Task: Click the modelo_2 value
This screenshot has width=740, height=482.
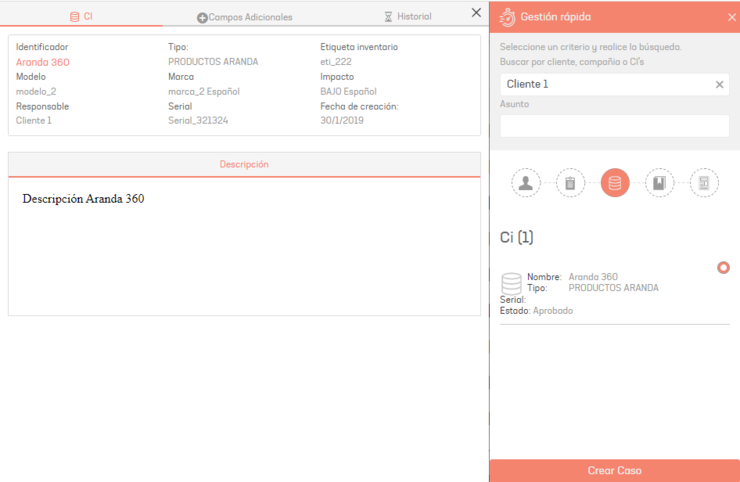Action: tap(36, 92)
